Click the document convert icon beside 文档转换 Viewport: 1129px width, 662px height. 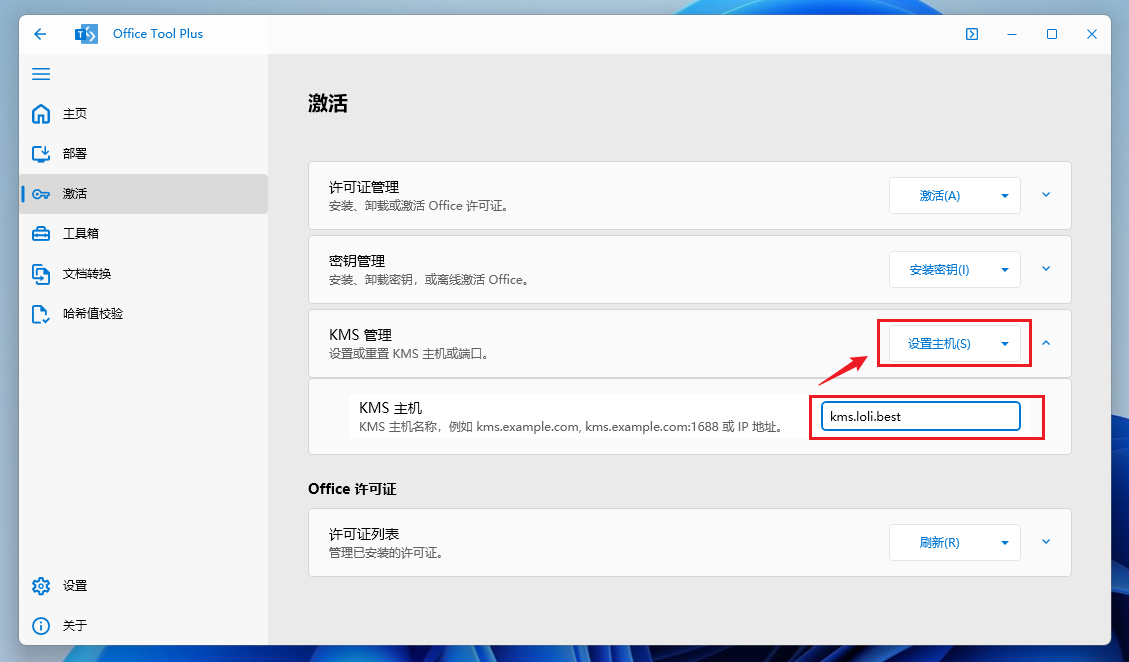pyautogui.click(x=41, y=274)
